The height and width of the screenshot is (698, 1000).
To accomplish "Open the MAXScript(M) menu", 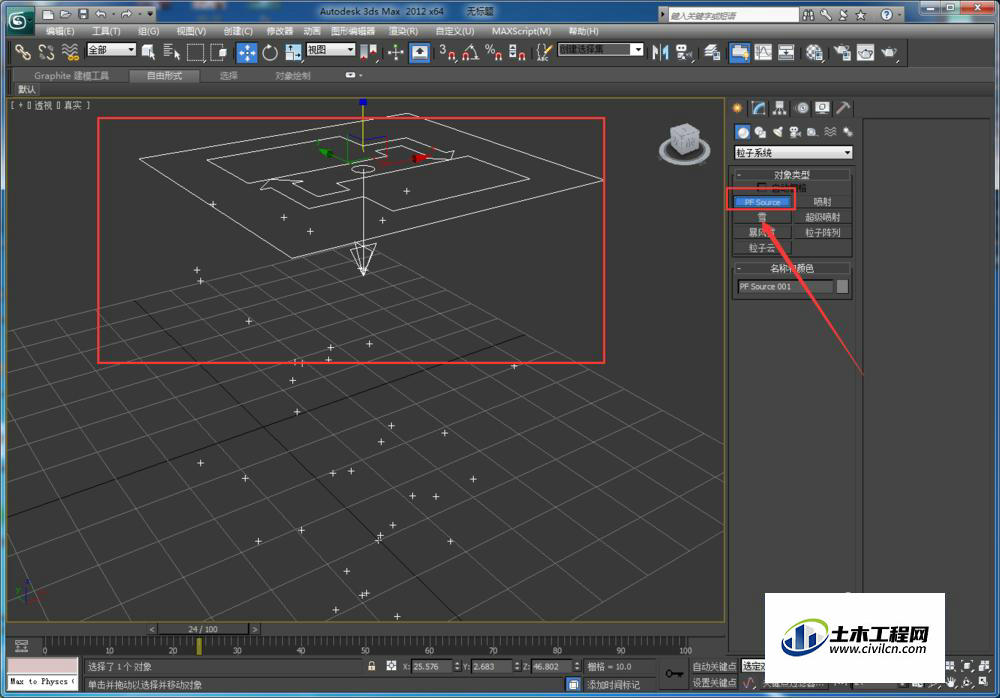I will [521, 31].
